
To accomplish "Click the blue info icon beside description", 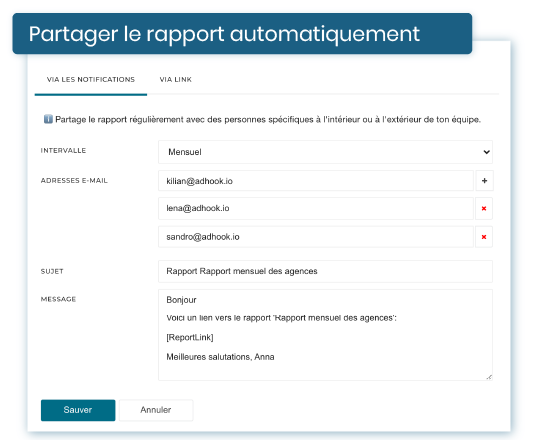I will pyautogui.click(x=48, y=119).
